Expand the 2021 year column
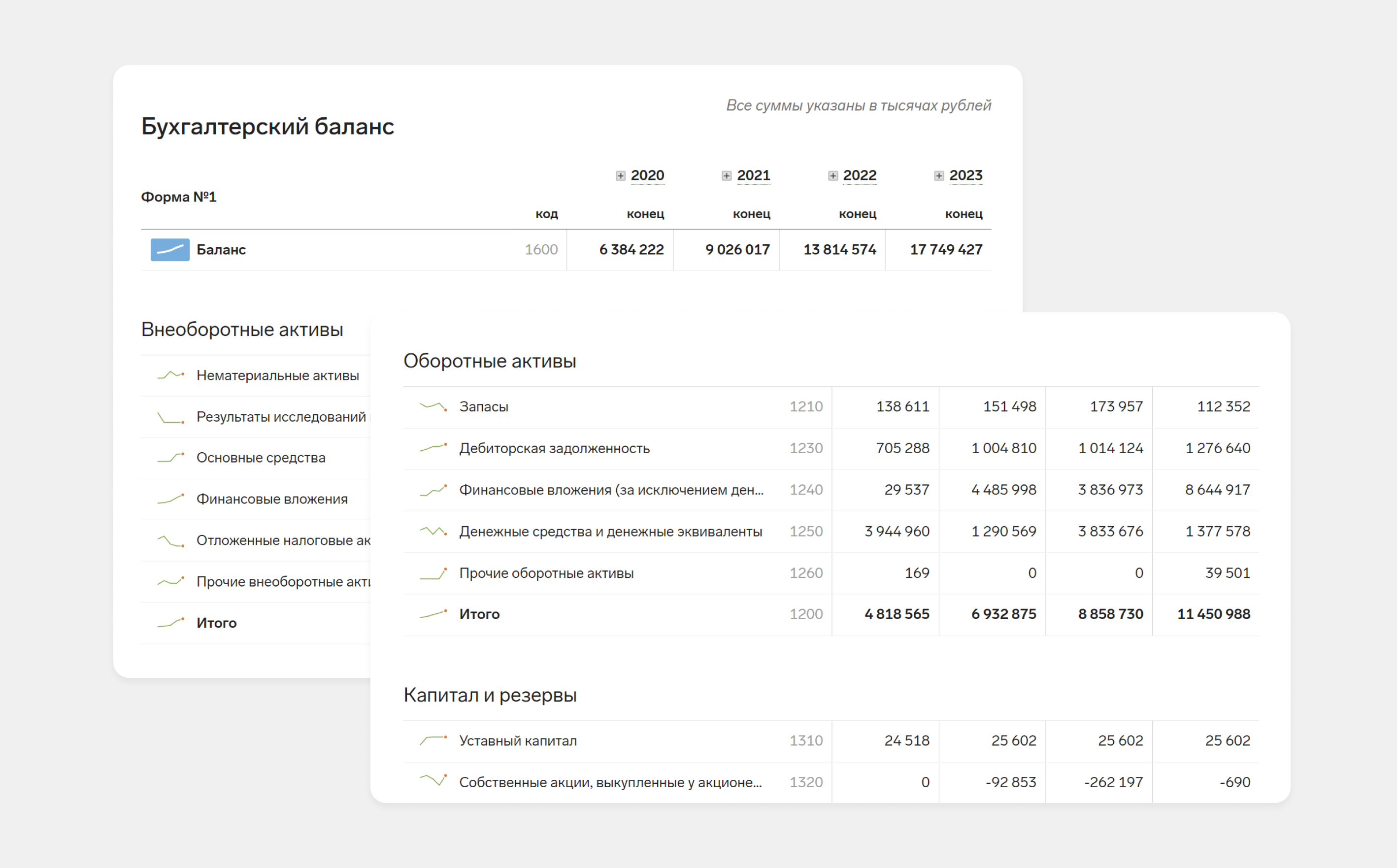This screenshot has width=1397, height=868. [727, 176]
